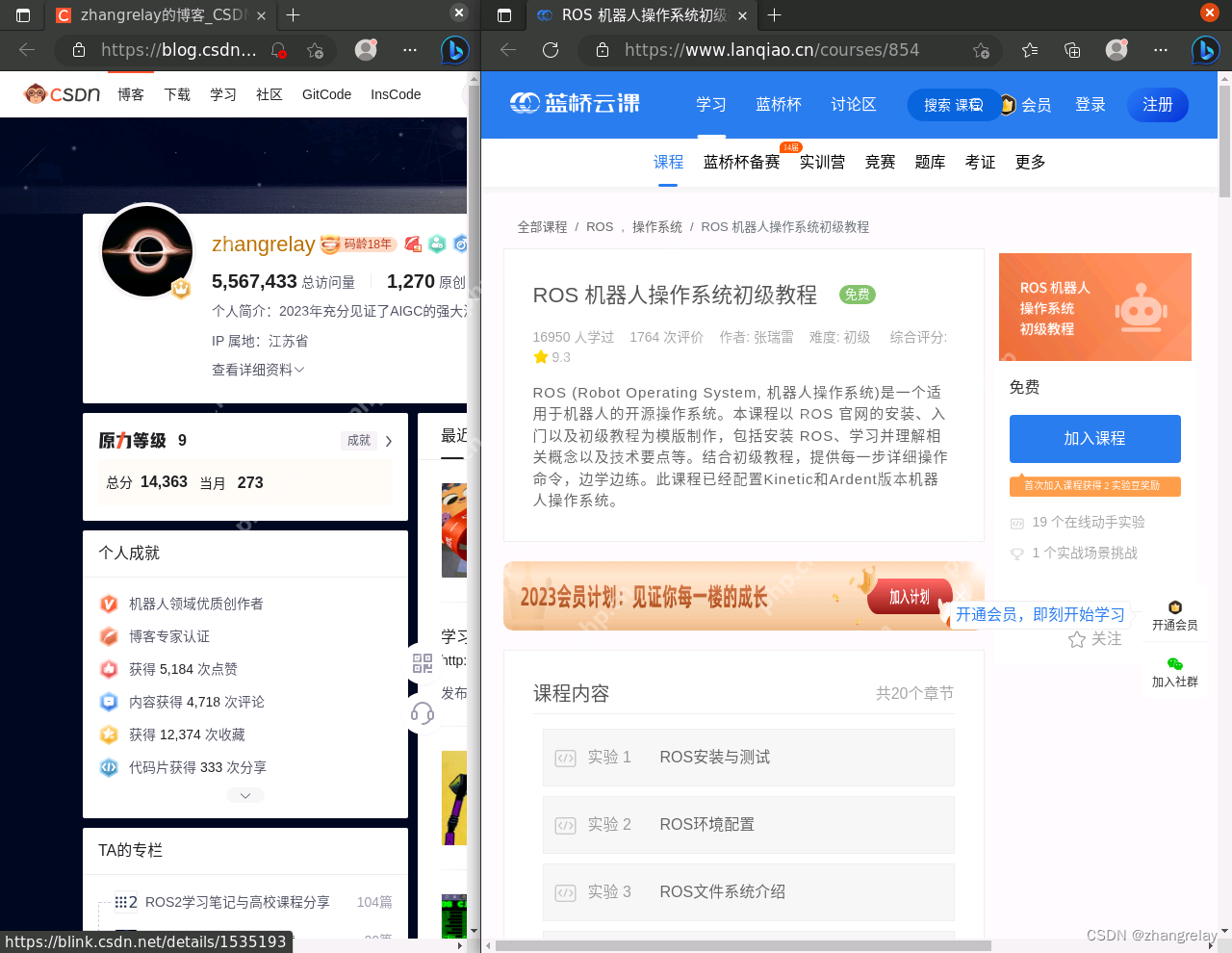Image resolution: width=1232 pixels, height=953 pixels.
Task: Toggle the bookmark star in the left address bar
Action: (x=315, y=49)
